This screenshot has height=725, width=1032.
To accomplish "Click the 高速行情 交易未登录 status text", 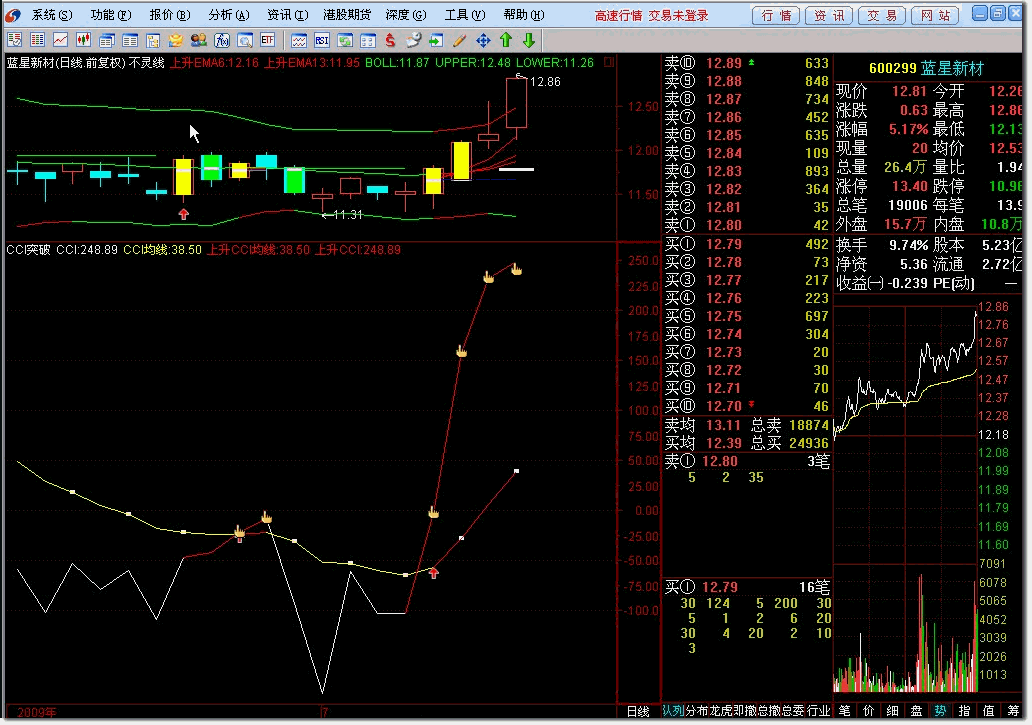I will (652, 15).
